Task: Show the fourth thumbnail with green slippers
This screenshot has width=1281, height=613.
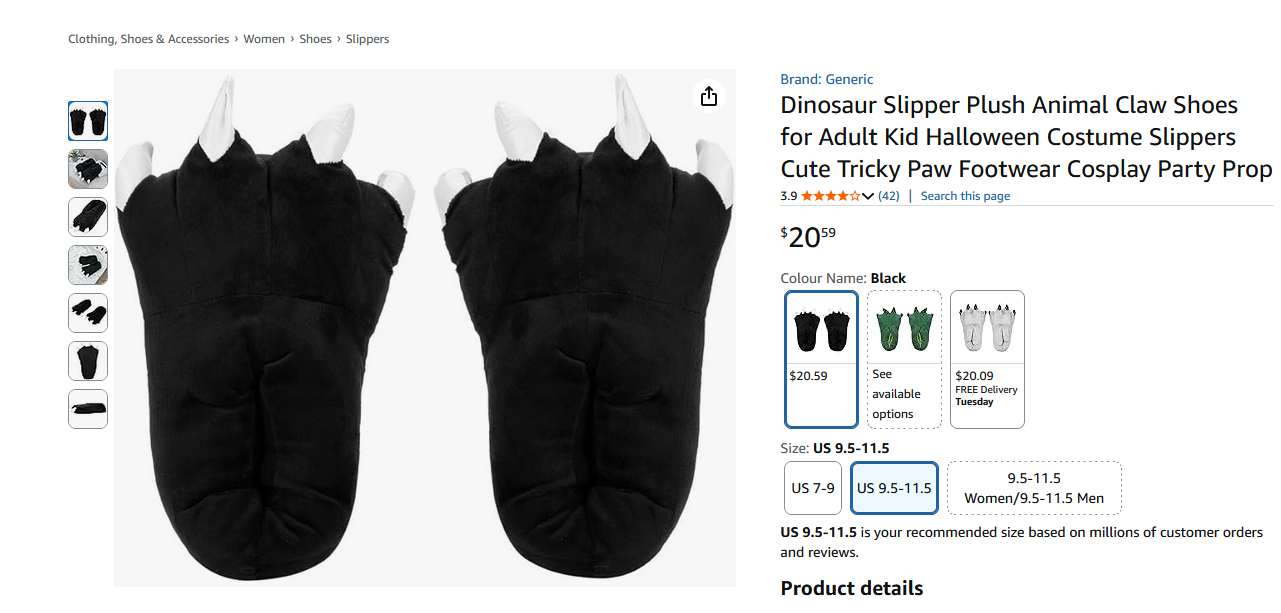Action: (88, 265)
